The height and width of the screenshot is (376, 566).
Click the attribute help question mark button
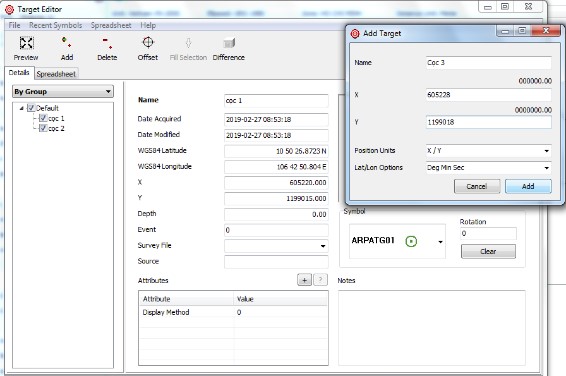(x=321, y=280)
